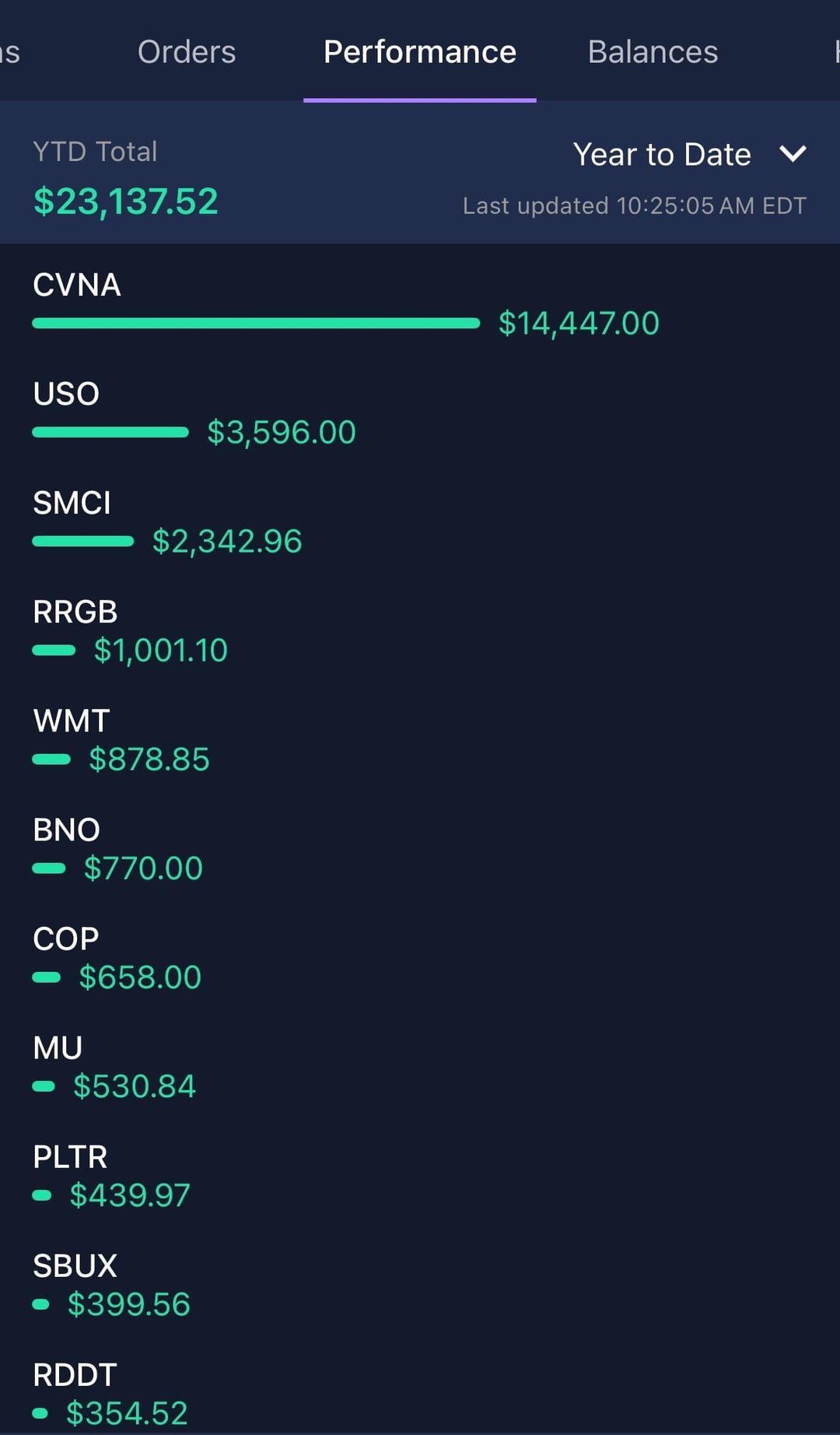
Task: Tap the MU ticker symbol
Action: (x=58, y=1047)
